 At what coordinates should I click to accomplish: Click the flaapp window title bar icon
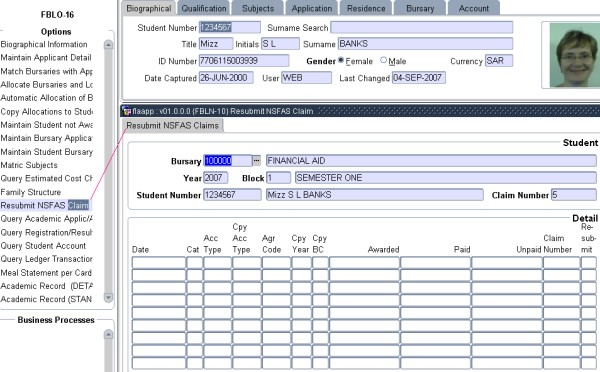(x=127, y=111)
